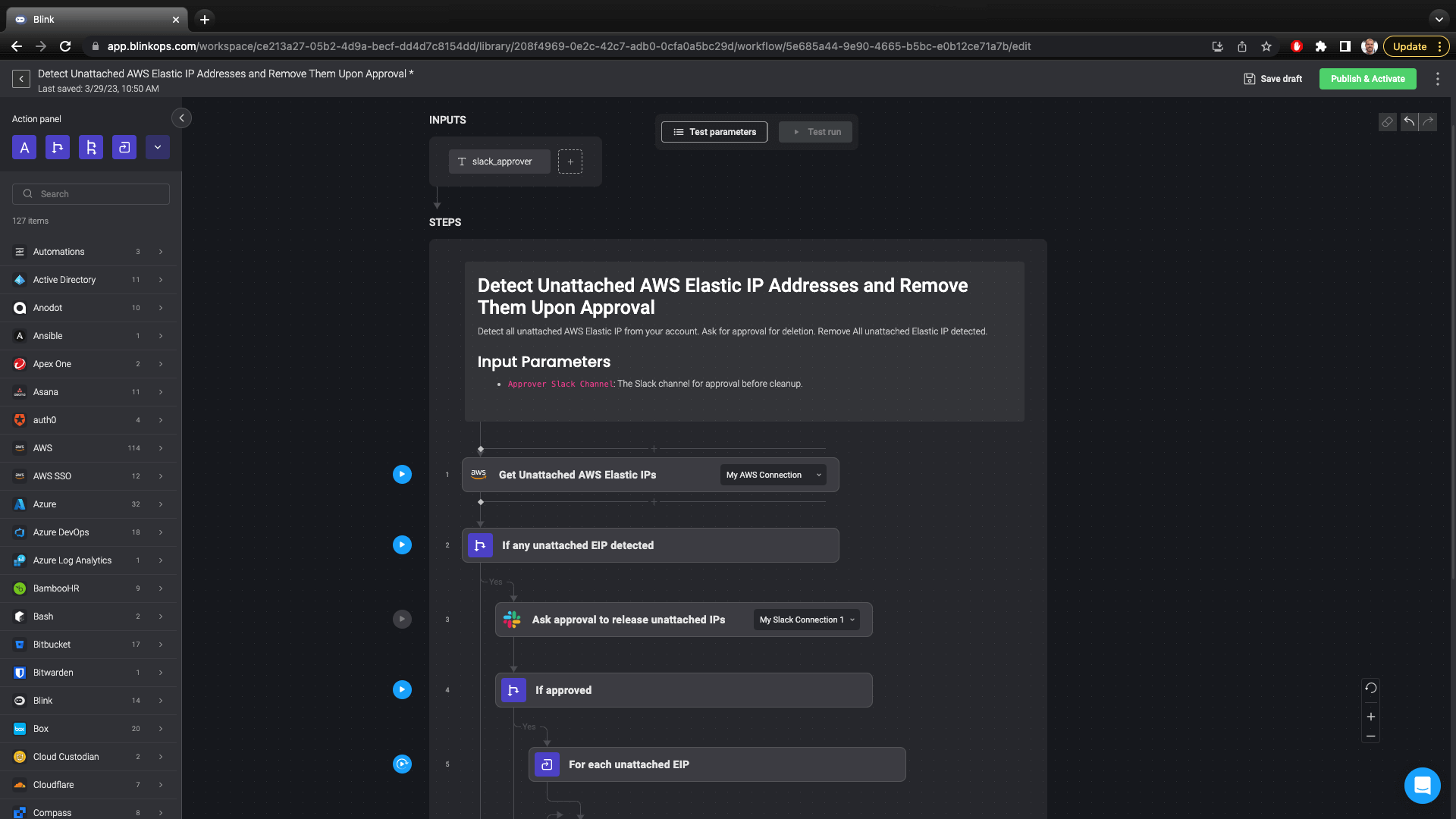Click the Slack icon on the approval step
The height and width of the screenshot is (819, 1456).
tap(512, 620)
